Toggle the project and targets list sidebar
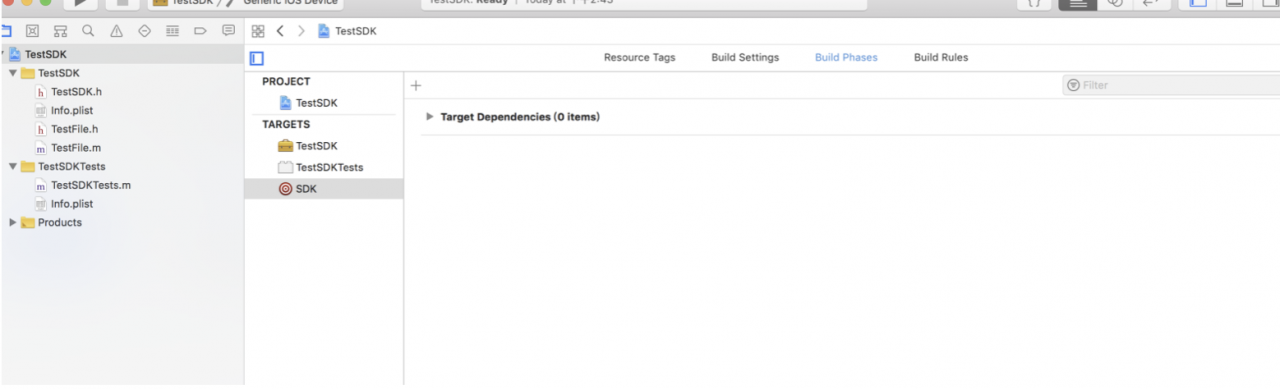Image resolution: width=1280 pixels, height=389 pixels. 257,58
